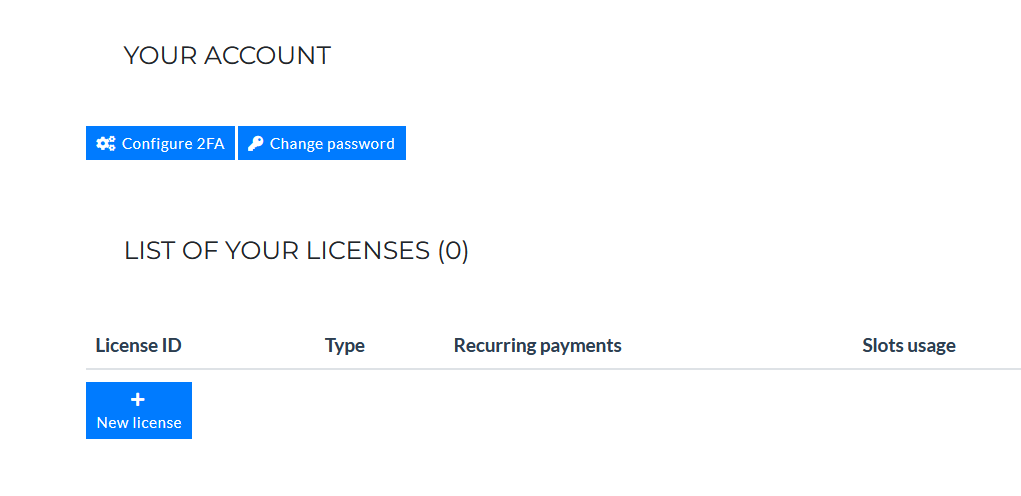Open the Configure 2FA settings

160,144
